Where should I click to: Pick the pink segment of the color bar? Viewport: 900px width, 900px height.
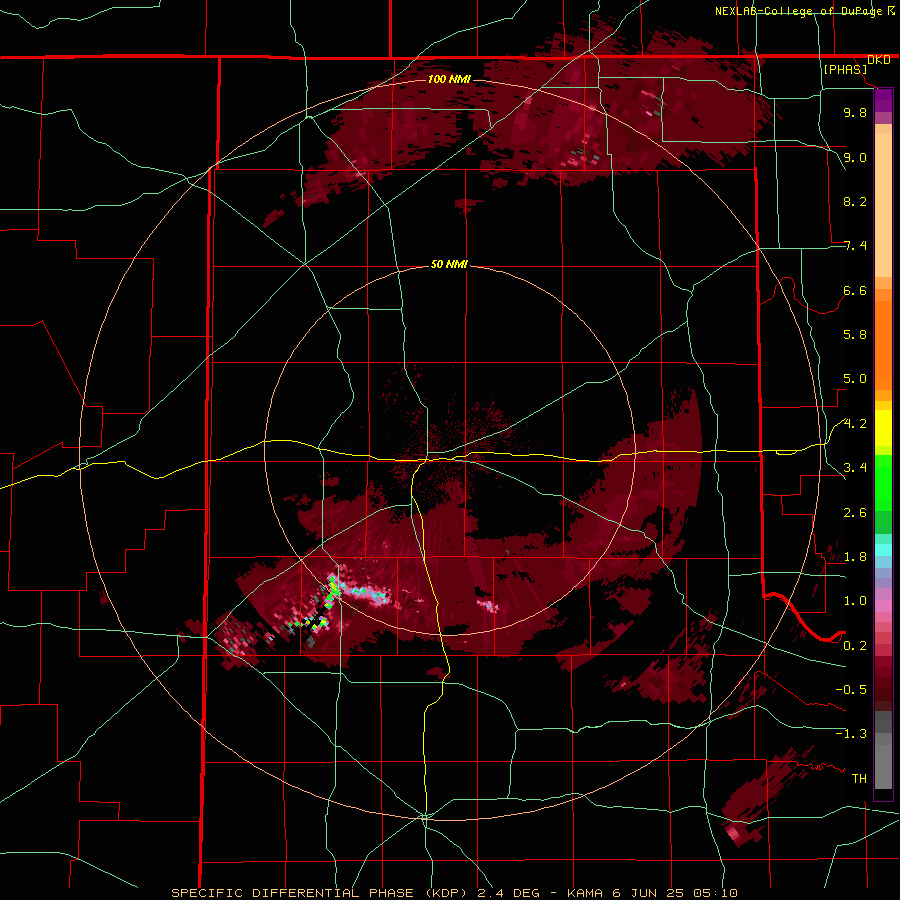[x=883, y=606]
